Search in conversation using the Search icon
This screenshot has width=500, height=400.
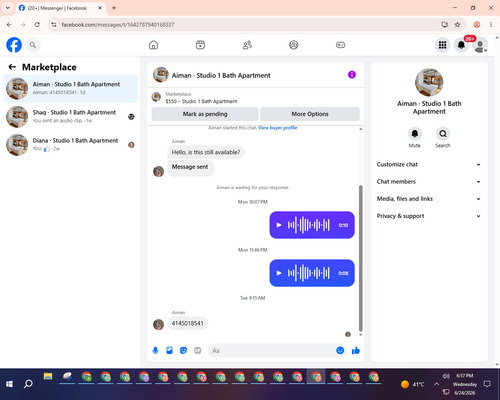click(x=443, y=134)
